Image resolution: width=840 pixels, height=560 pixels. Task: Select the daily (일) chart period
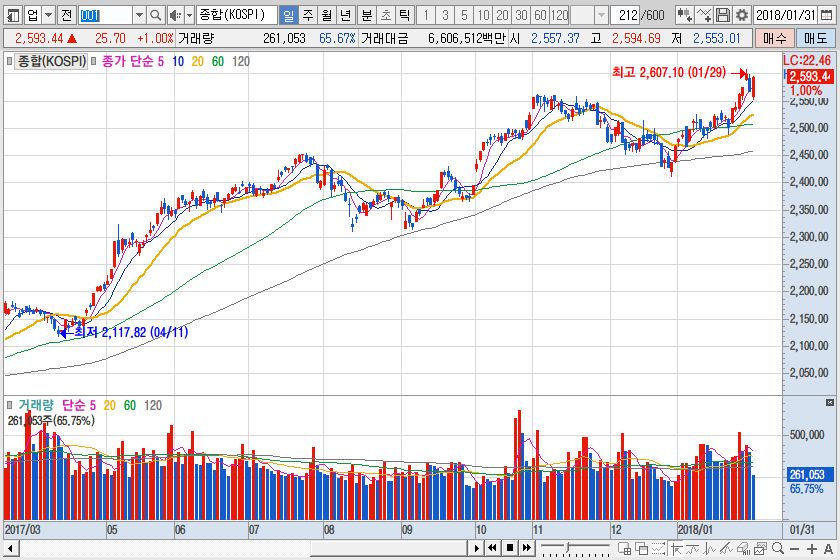(x=289, y=15)
